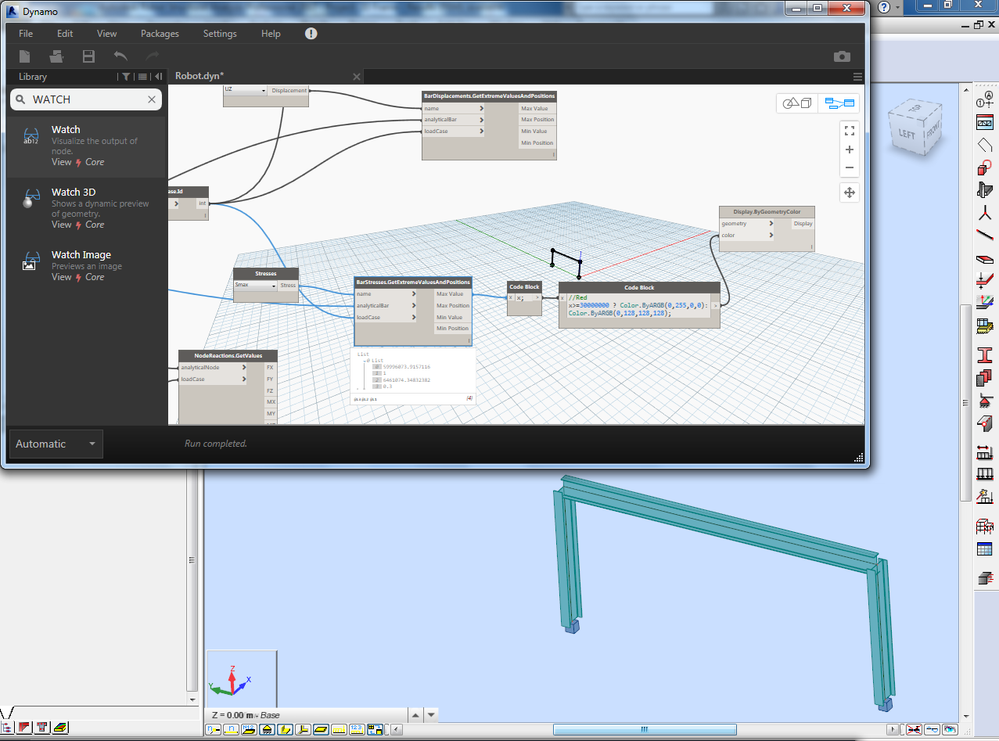Open the Edit menu in Dynamo
This screenshot has width=999, height=741.
(x=65, y=34)
